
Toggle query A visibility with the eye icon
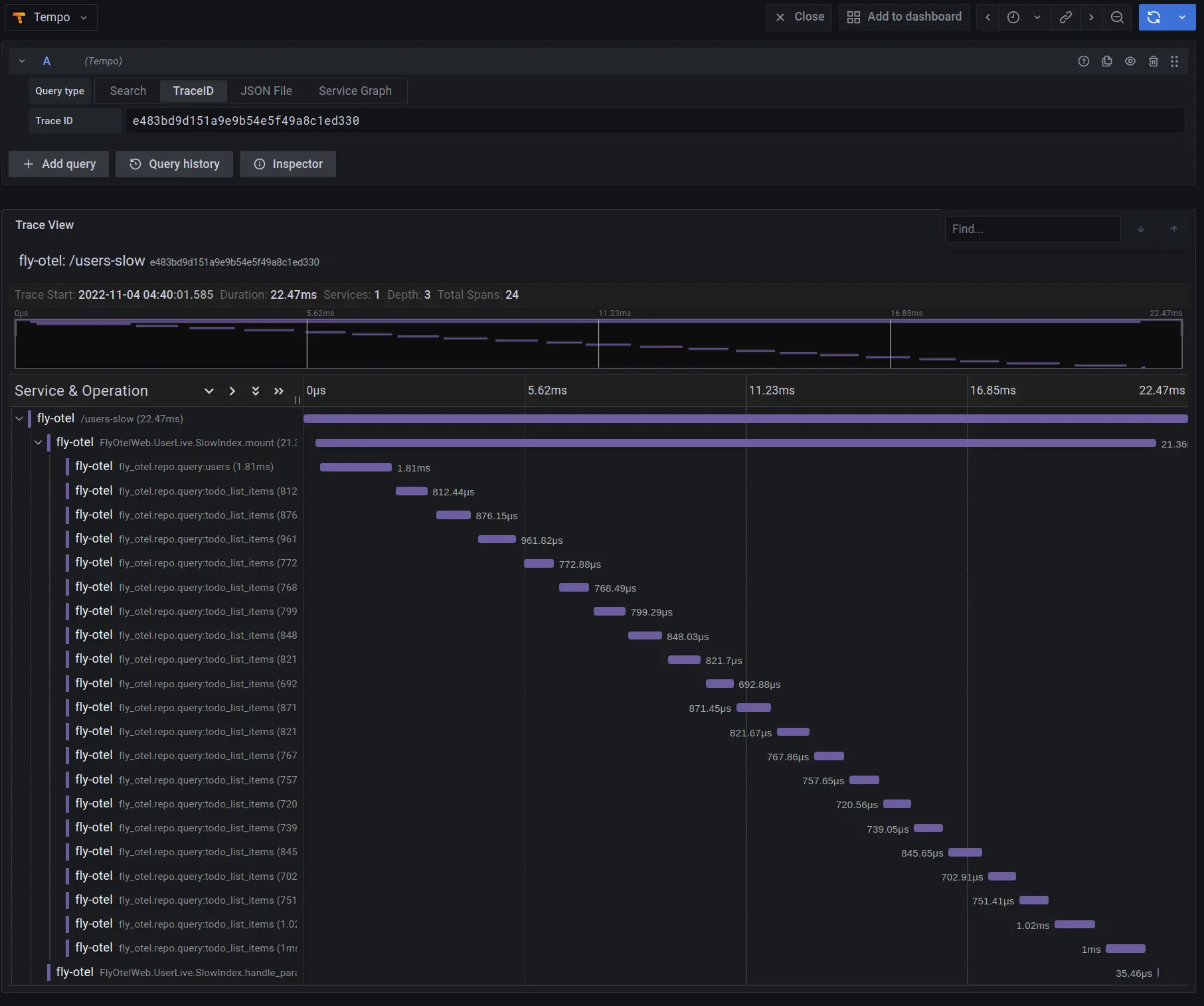click(x=1130, y=61)
